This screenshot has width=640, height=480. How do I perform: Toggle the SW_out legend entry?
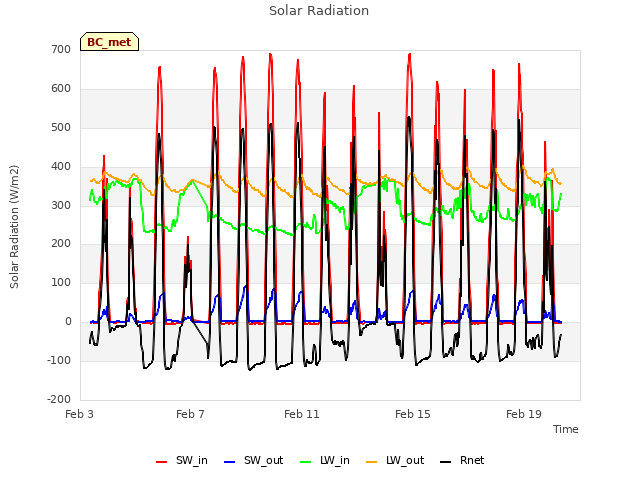point(253,461)
